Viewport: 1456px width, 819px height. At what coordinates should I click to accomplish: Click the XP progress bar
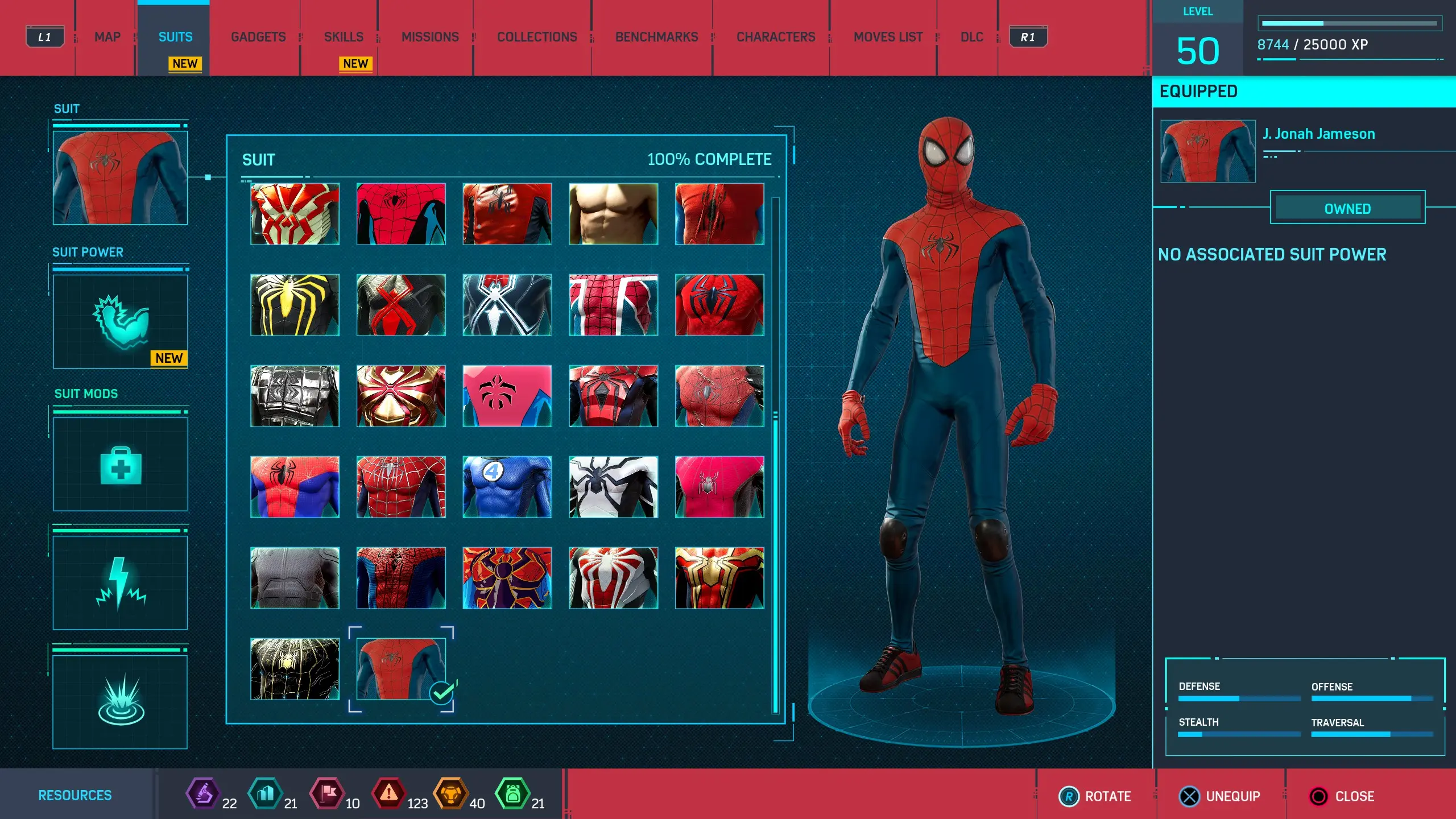[x=1349, y=23]
